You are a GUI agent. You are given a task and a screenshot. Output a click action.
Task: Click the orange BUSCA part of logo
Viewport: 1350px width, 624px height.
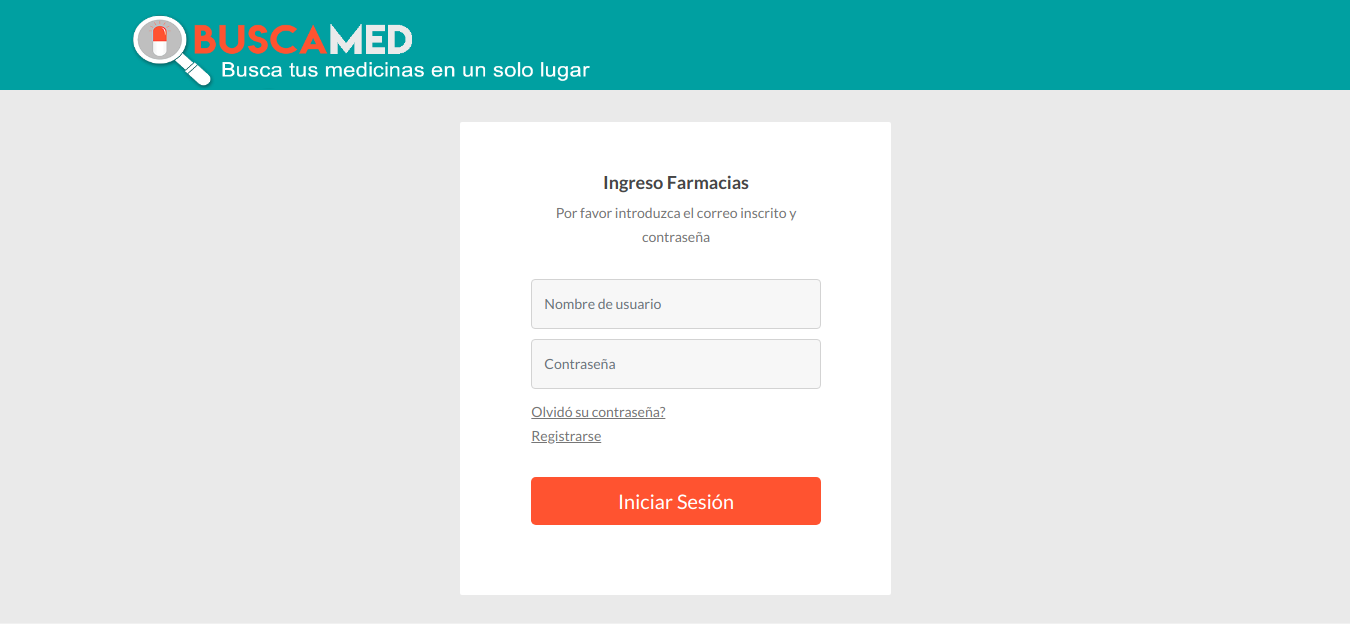click(260, 40)
